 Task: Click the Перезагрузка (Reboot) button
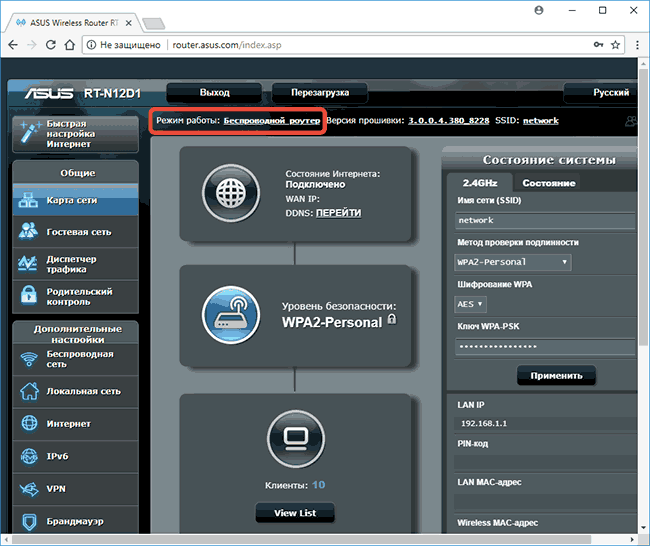pyautogui.click(x=320, y=92)
